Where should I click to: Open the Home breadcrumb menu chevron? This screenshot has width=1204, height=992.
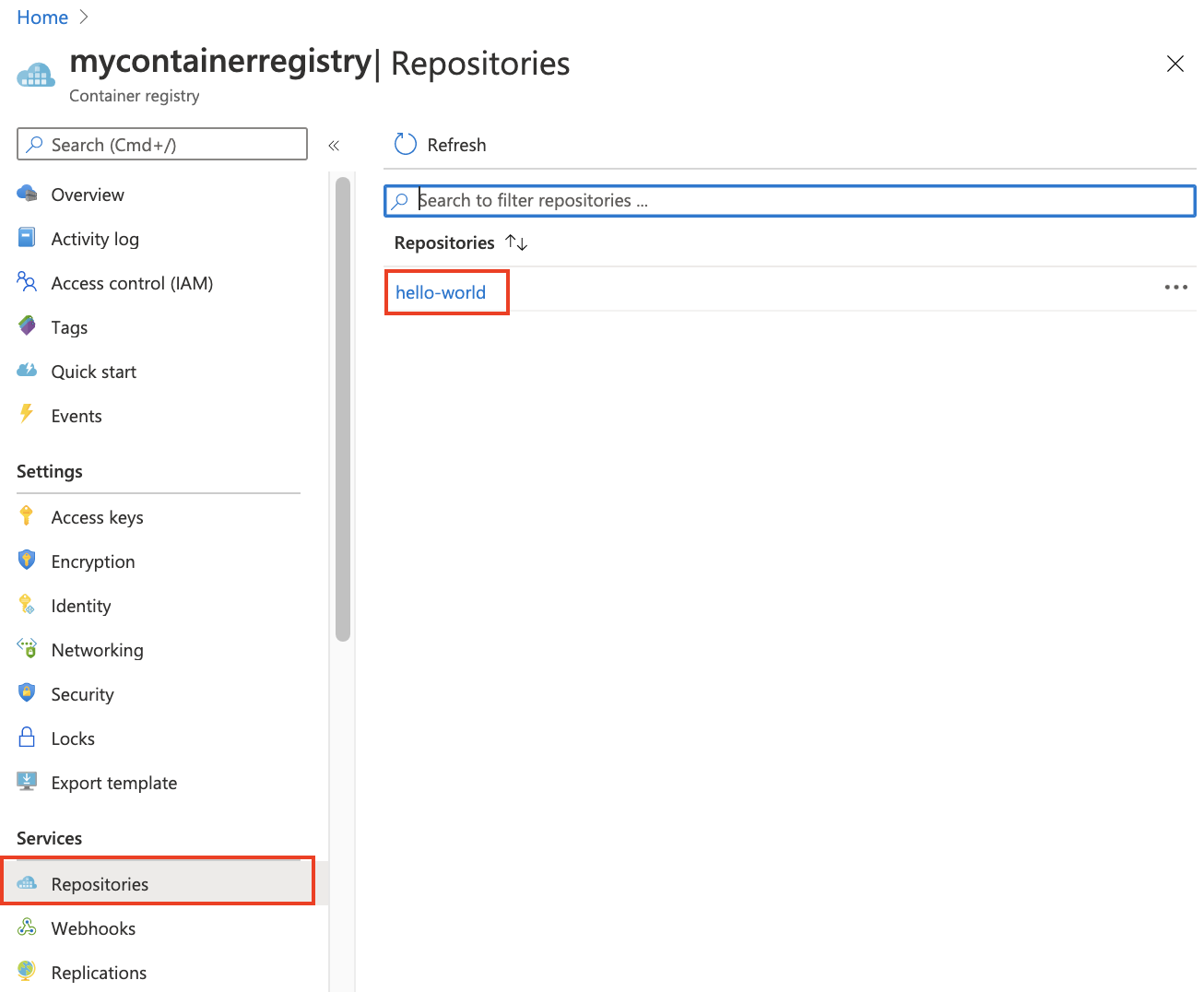[x=82, y=17]
